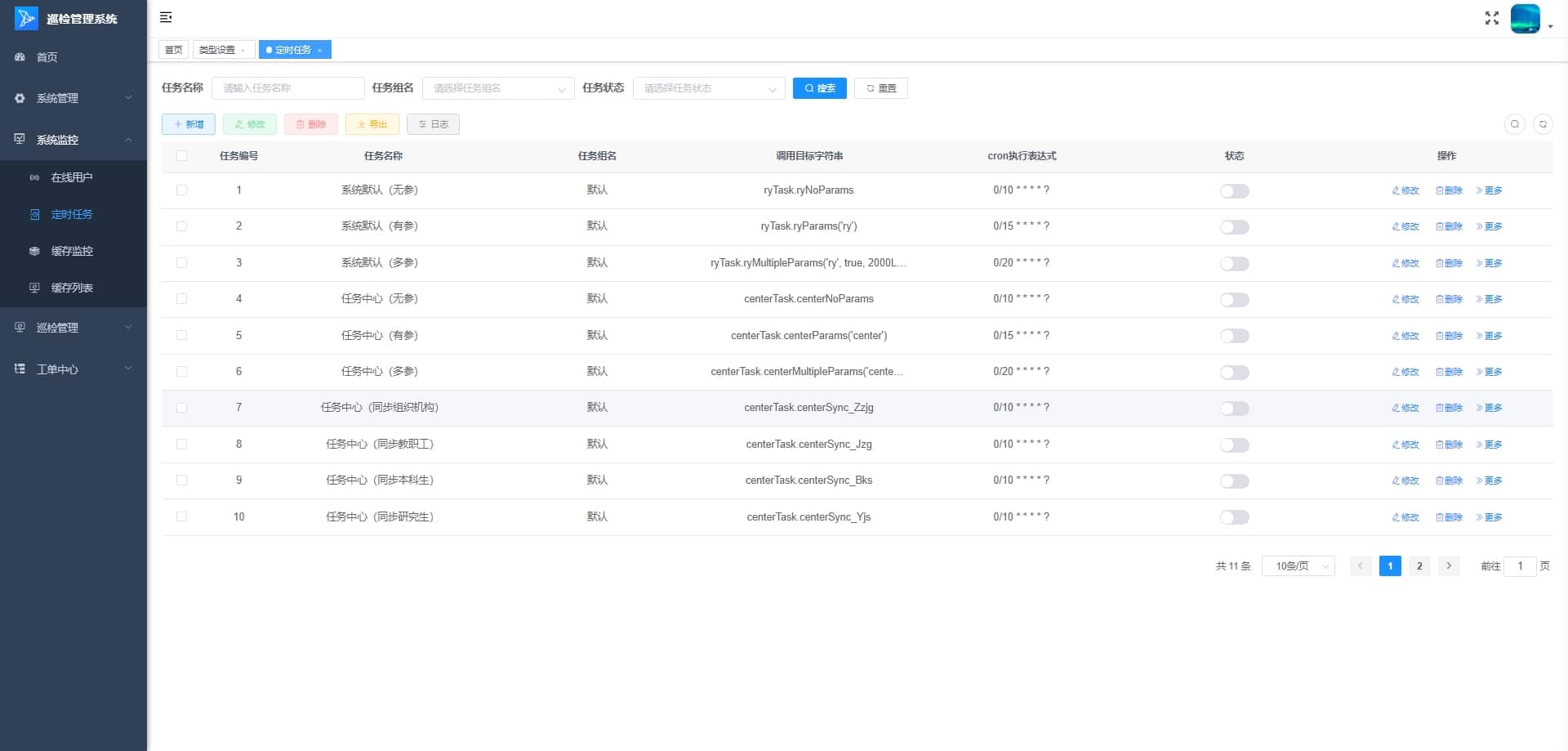Open the 日志 log button
The image size is (1568, 751).
click(x=434, y=124)
